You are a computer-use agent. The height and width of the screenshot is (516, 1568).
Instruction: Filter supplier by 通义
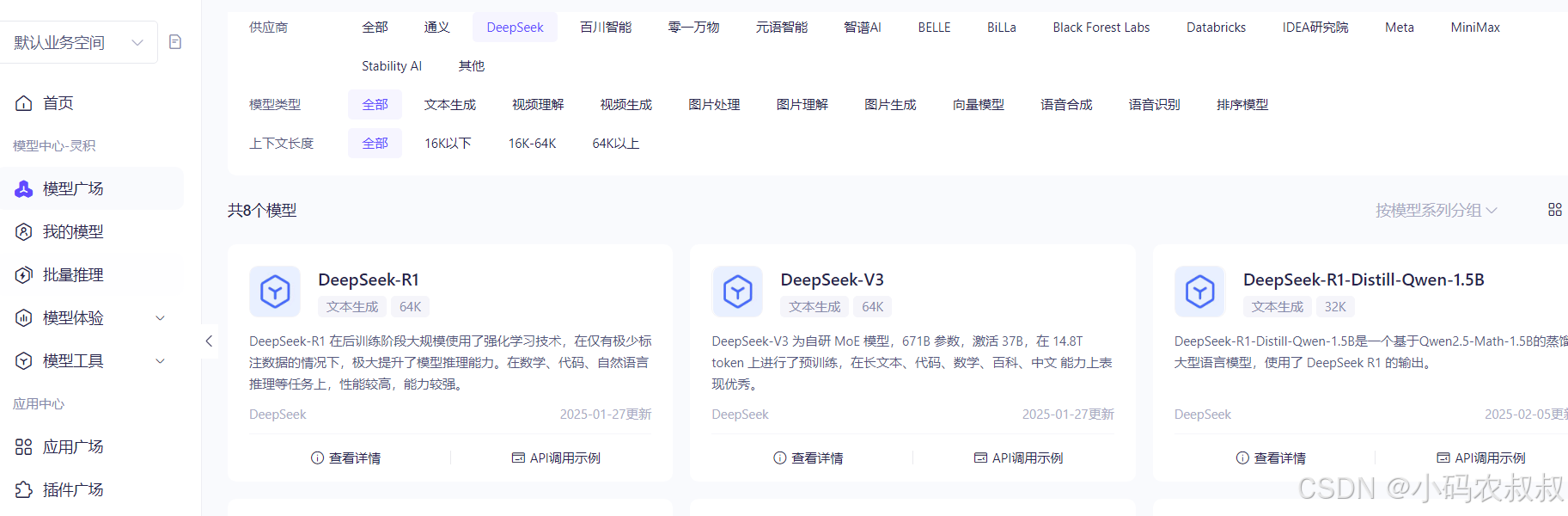tap(437, 28)
